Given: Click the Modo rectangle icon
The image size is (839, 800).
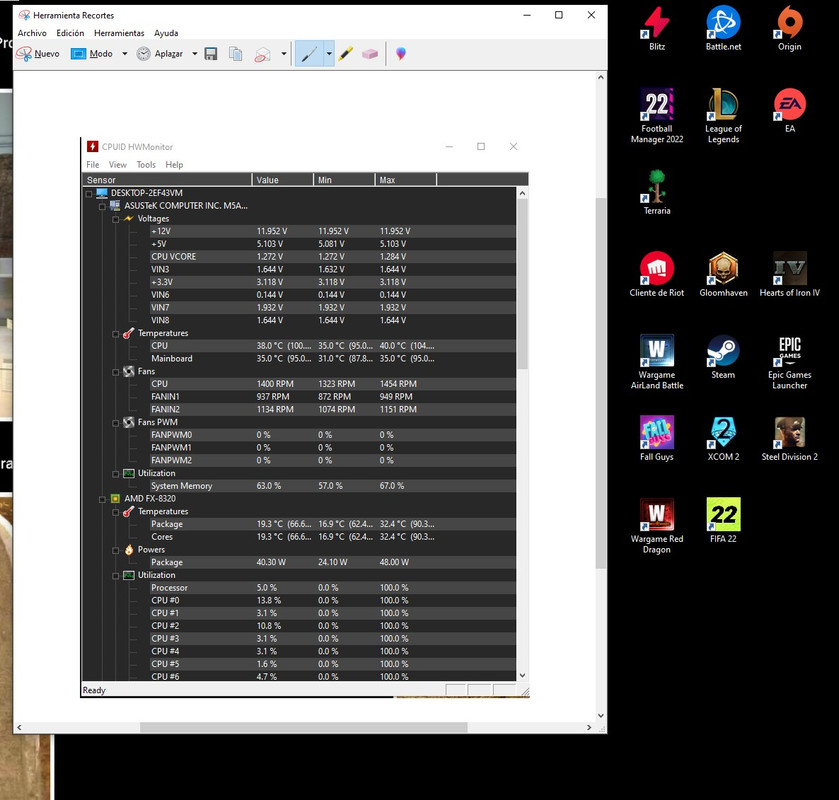Looking at the screenshot, I should click(x=78, y=54).
